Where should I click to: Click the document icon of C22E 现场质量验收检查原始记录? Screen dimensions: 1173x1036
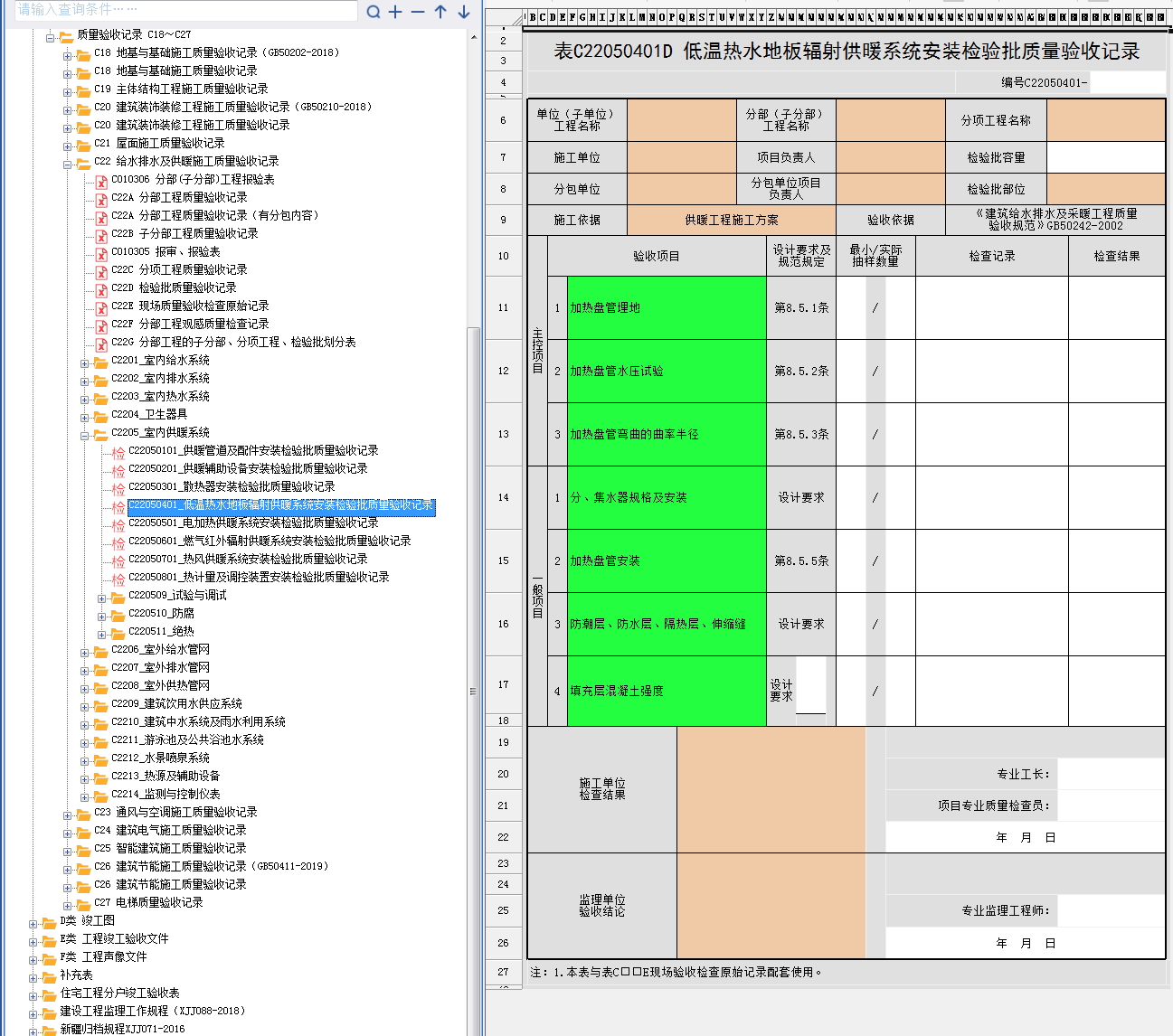pyautogui.click(x=101, y=307)
